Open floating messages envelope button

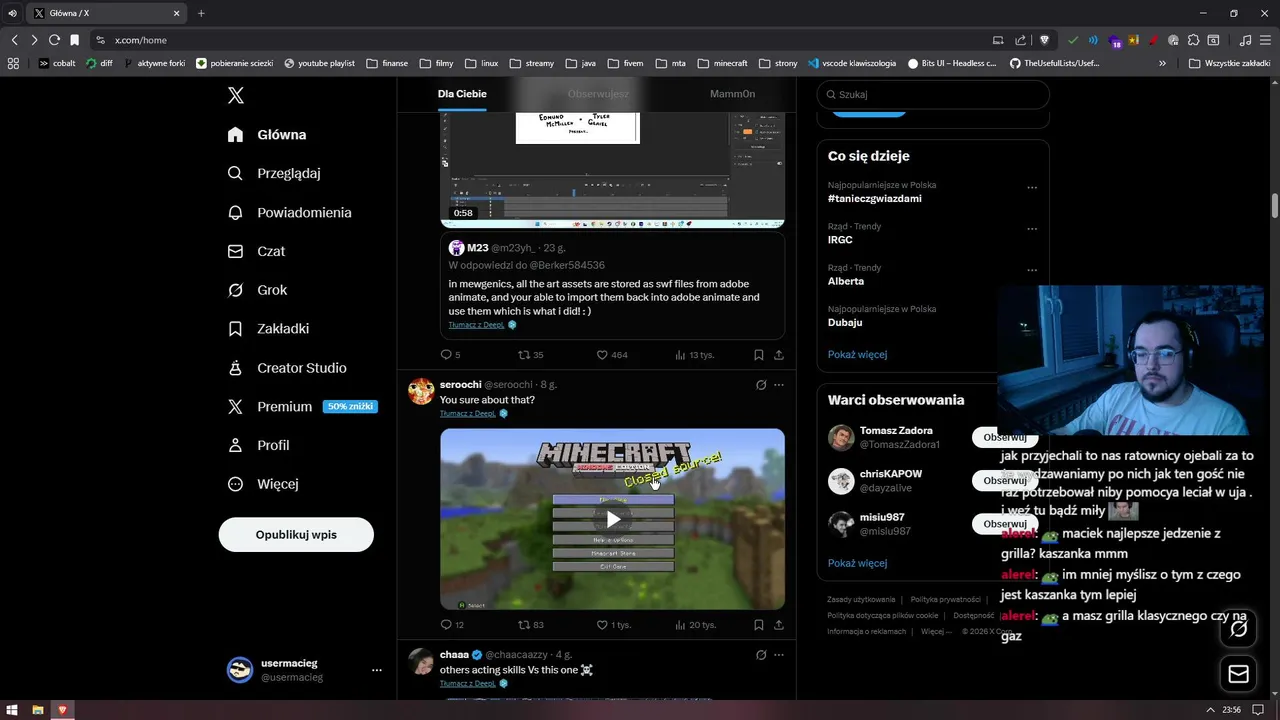click(x=1239, y=674)
